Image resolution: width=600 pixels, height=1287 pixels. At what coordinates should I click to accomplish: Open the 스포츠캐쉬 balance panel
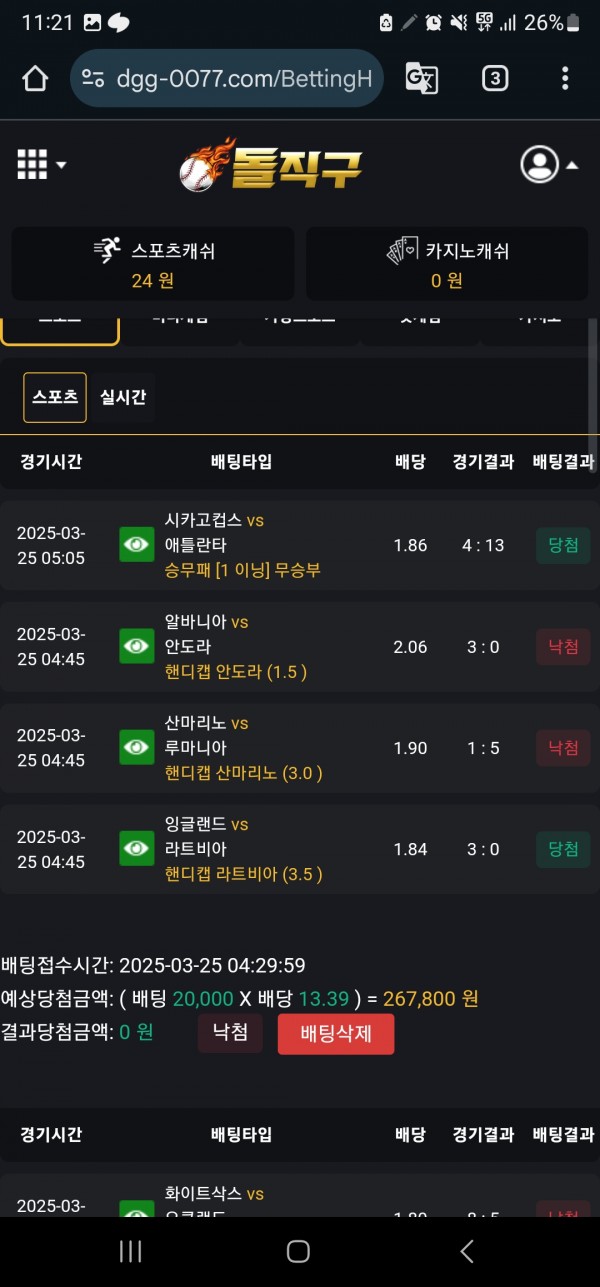pyautogui.click(x=153, y=264)
